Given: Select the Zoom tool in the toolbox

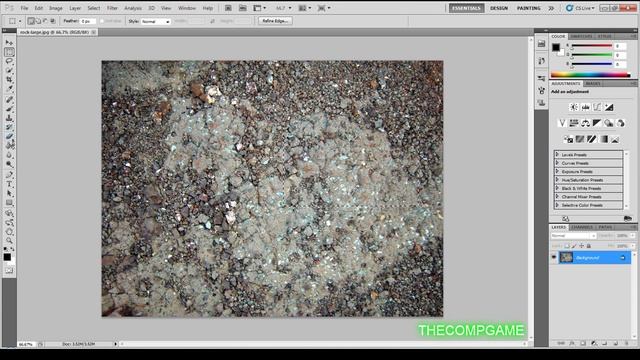Looking at the screenshot, I should coord(9,240).
